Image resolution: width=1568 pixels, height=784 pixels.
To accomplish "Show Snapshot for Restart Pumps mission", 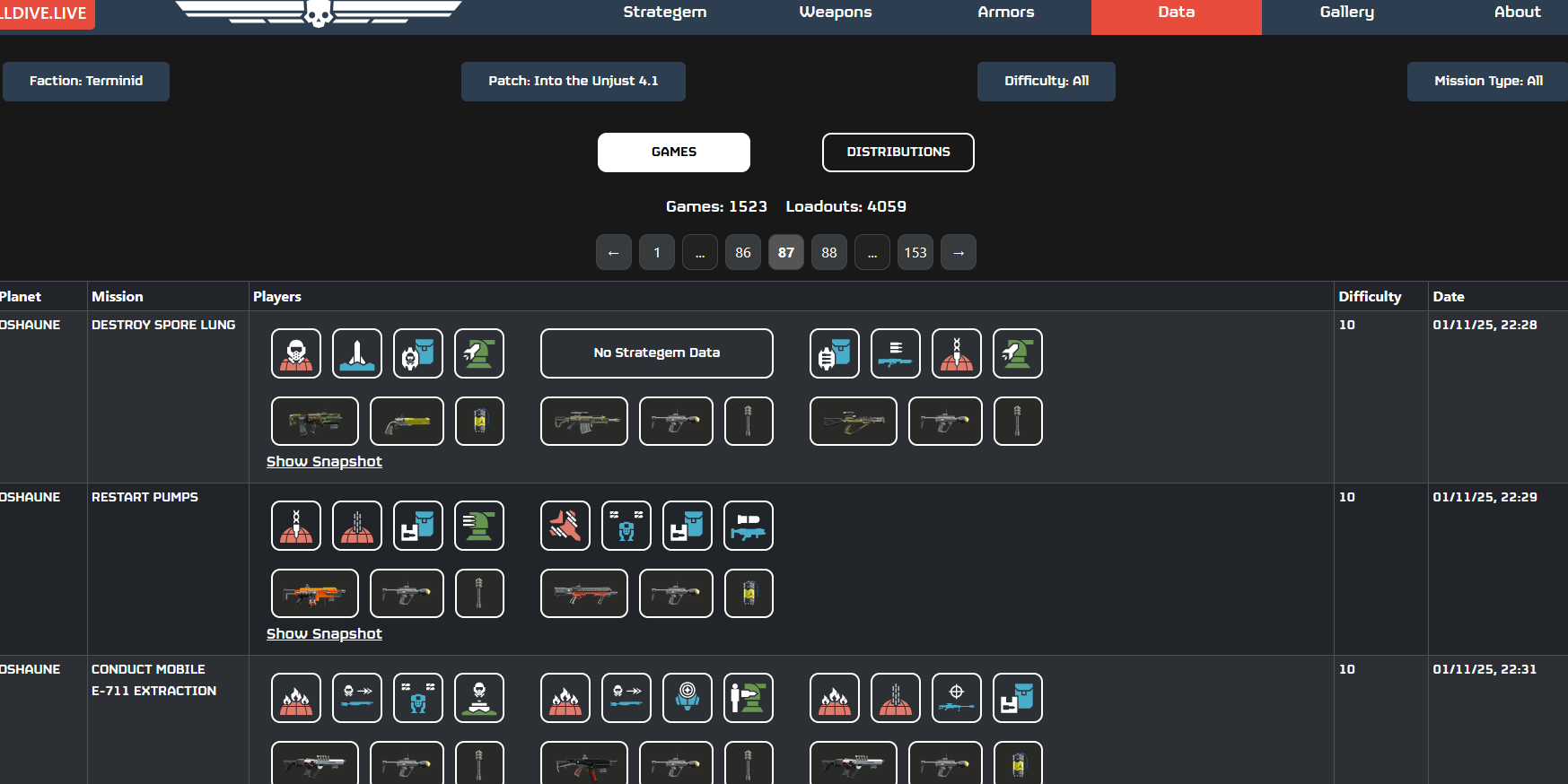I will [x=324, y=634].
